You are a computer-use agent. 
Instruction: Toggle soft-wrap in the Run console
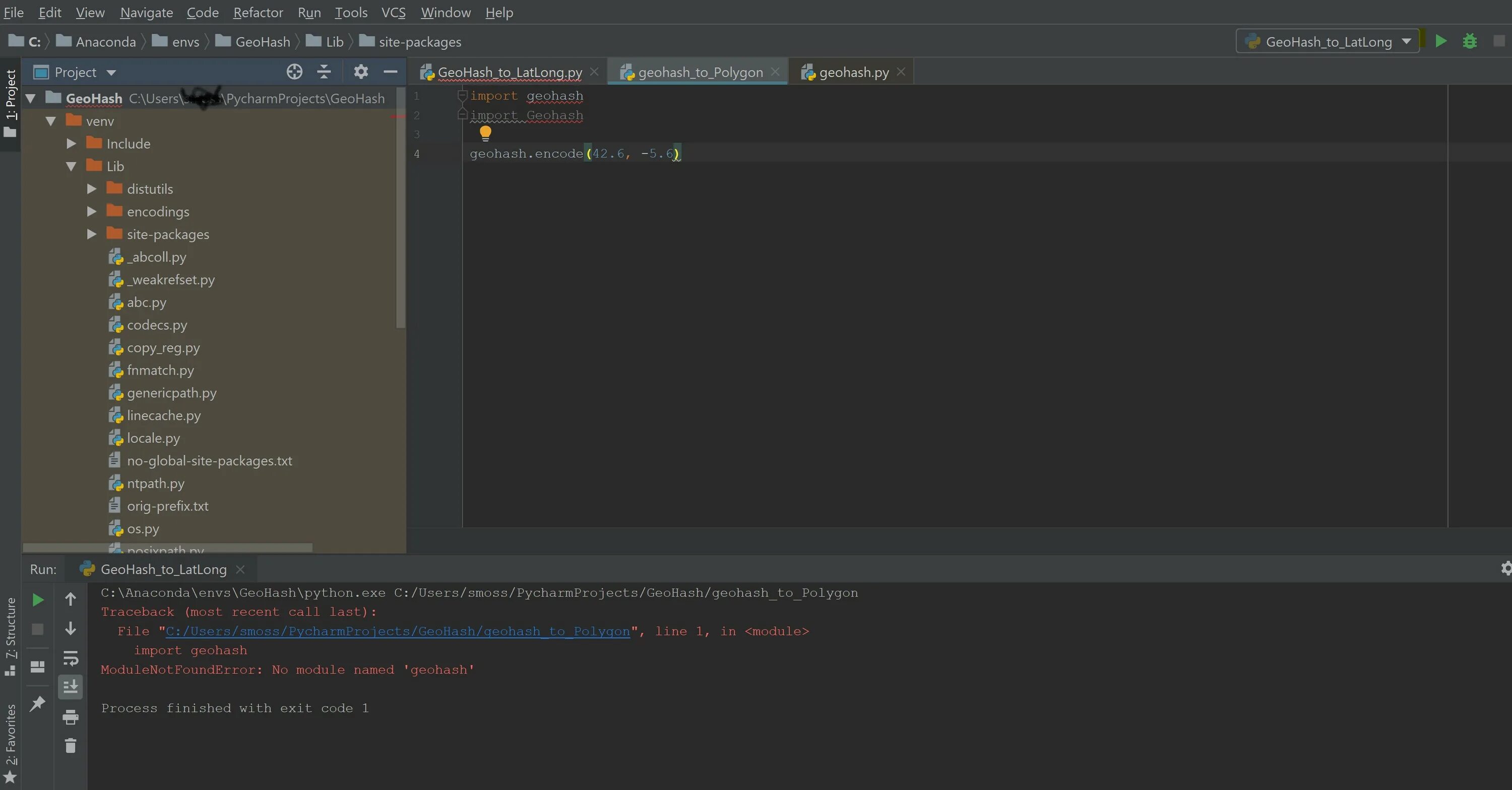click(71, 658)
